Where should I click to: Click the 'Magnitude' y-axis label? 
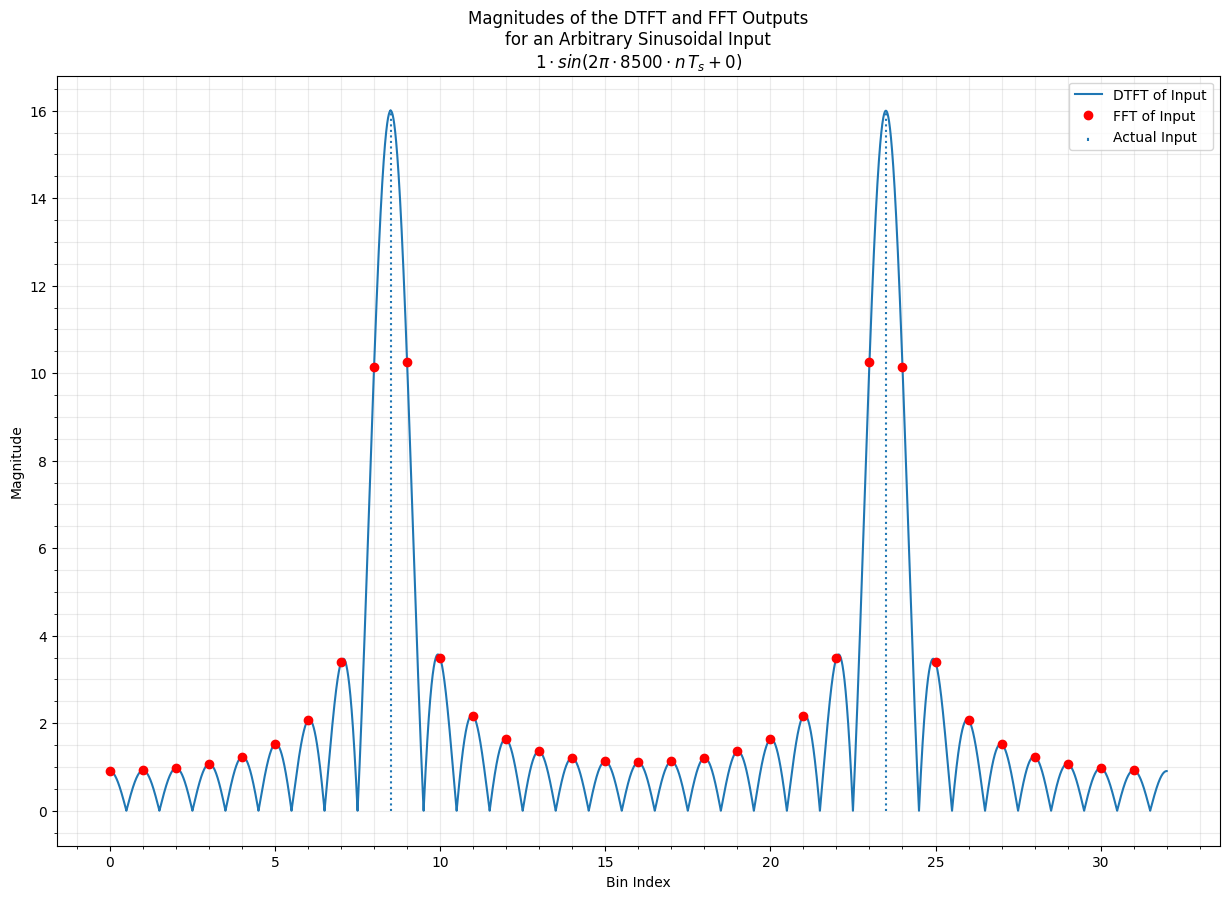[x=17, y=462]
